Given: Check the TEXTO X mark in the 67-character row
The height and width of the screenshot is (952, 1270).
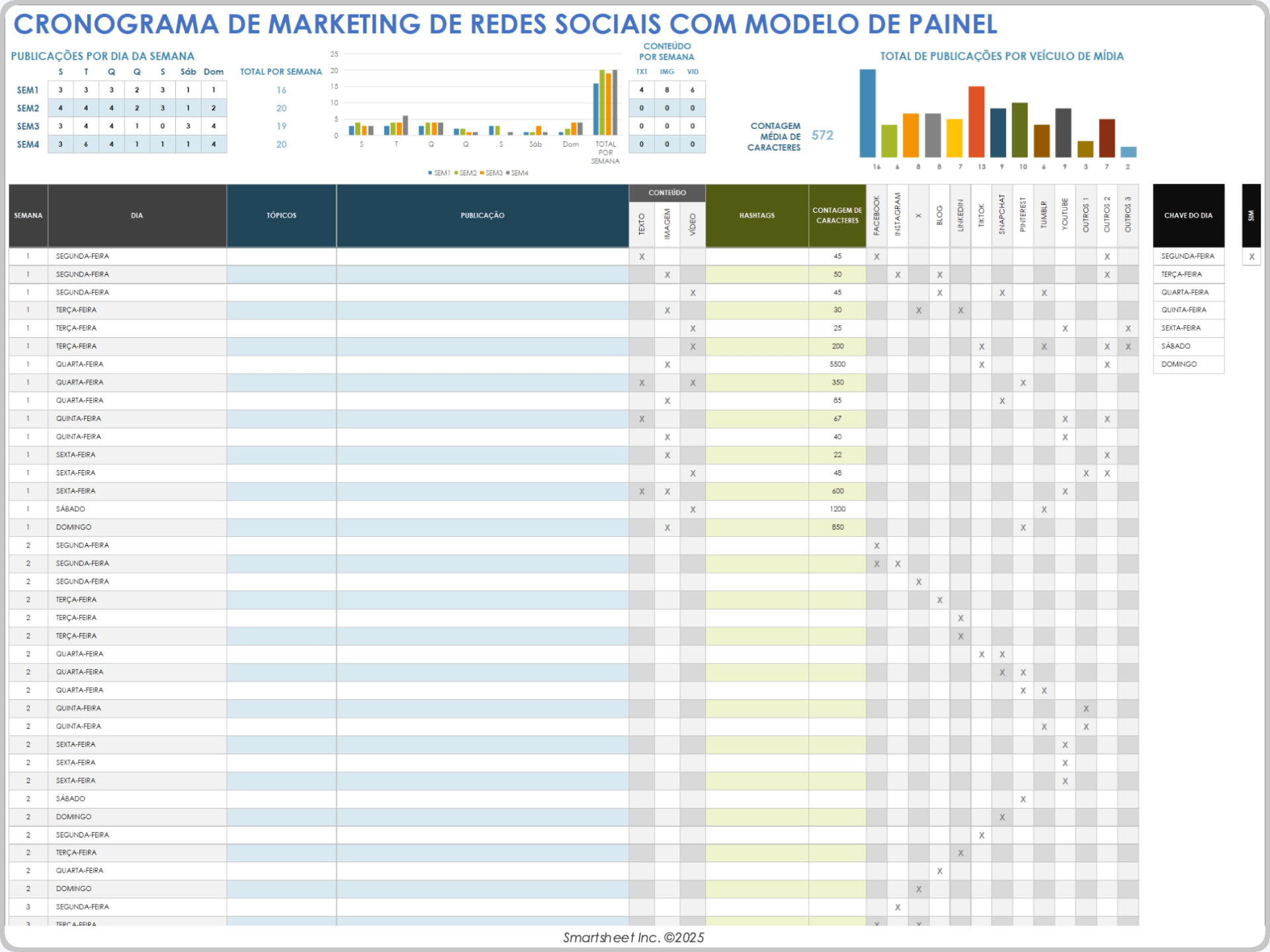Looking at the screenshot, I should pyautogui.click(x=642, y=418).
